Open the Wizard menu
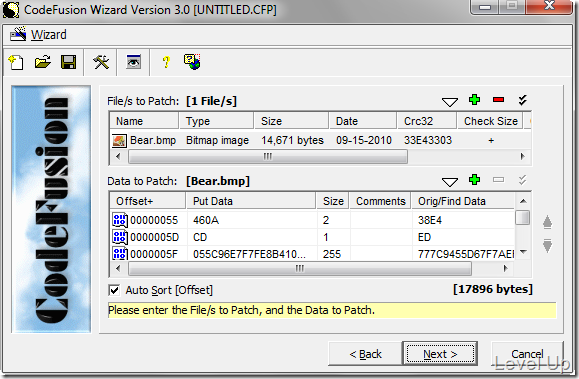The height and width of the screenshot is (379, 579). click(48, 35)
